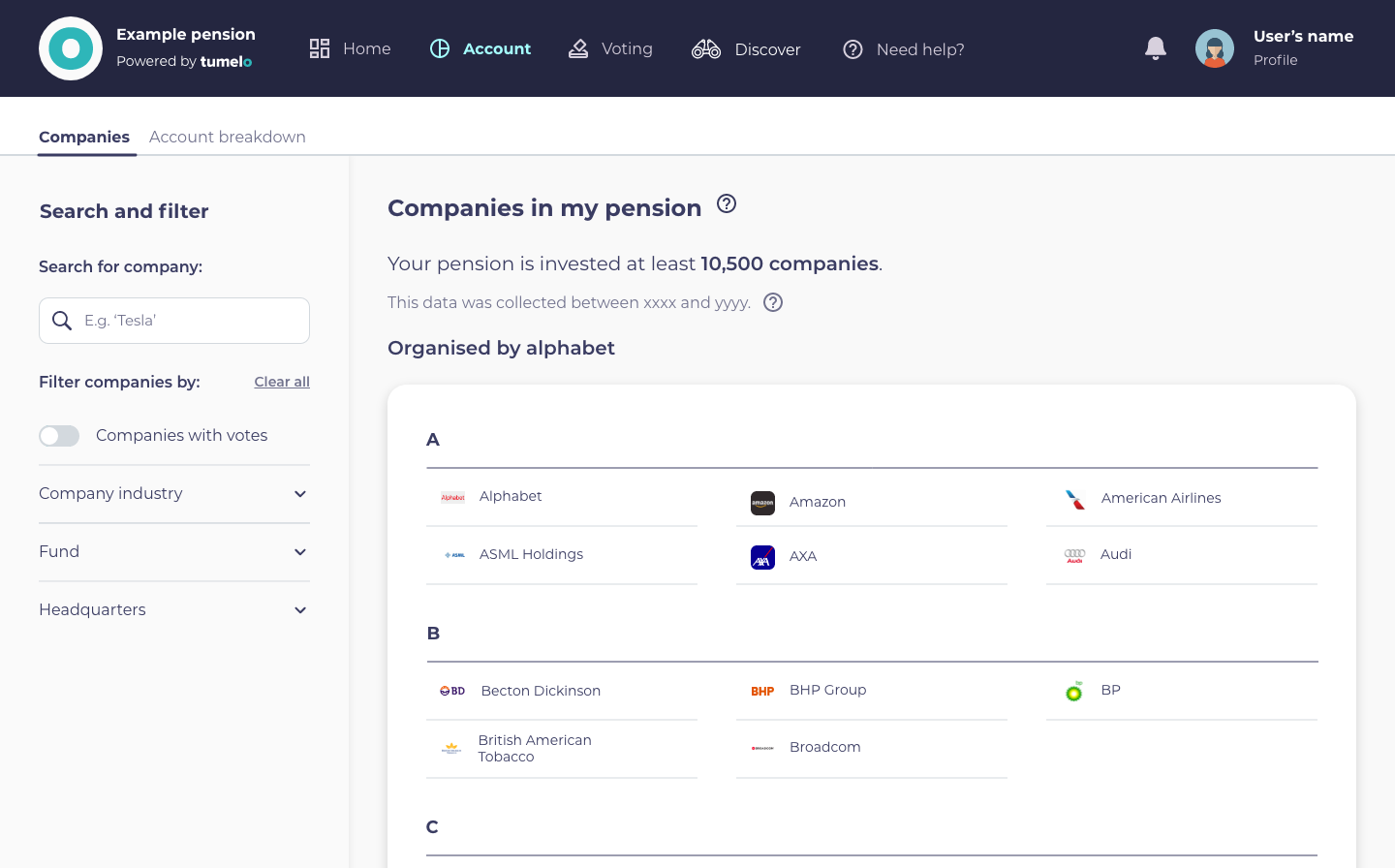Viewport: 1395px width, 868px height.
Task: Click the ASML Holdings logo
Action: [x=454, y=555]
